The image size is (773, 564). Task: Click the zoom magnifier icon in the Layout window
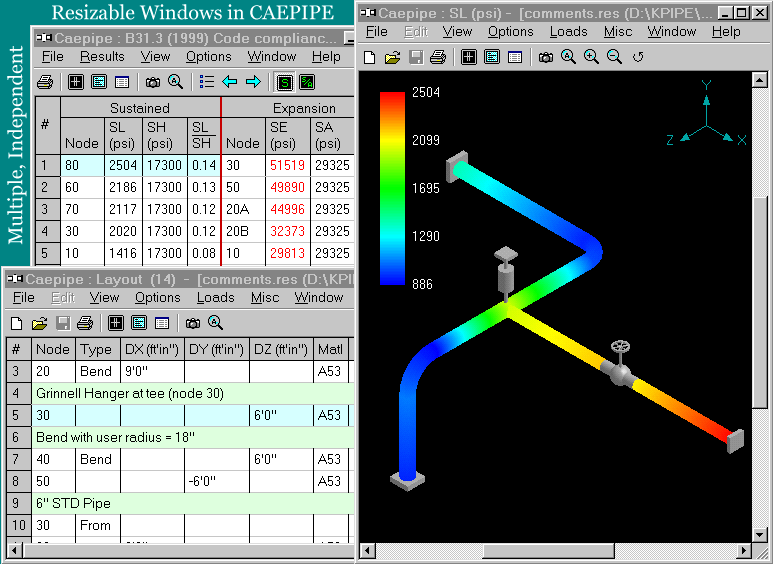tap(215, 323)
